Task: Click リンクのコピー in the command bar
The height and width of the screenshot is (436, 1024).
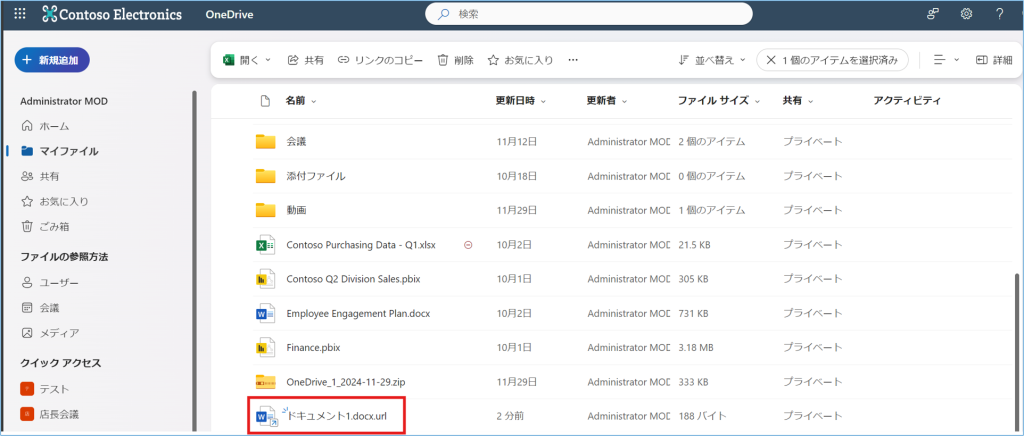Action: (380, 60)
